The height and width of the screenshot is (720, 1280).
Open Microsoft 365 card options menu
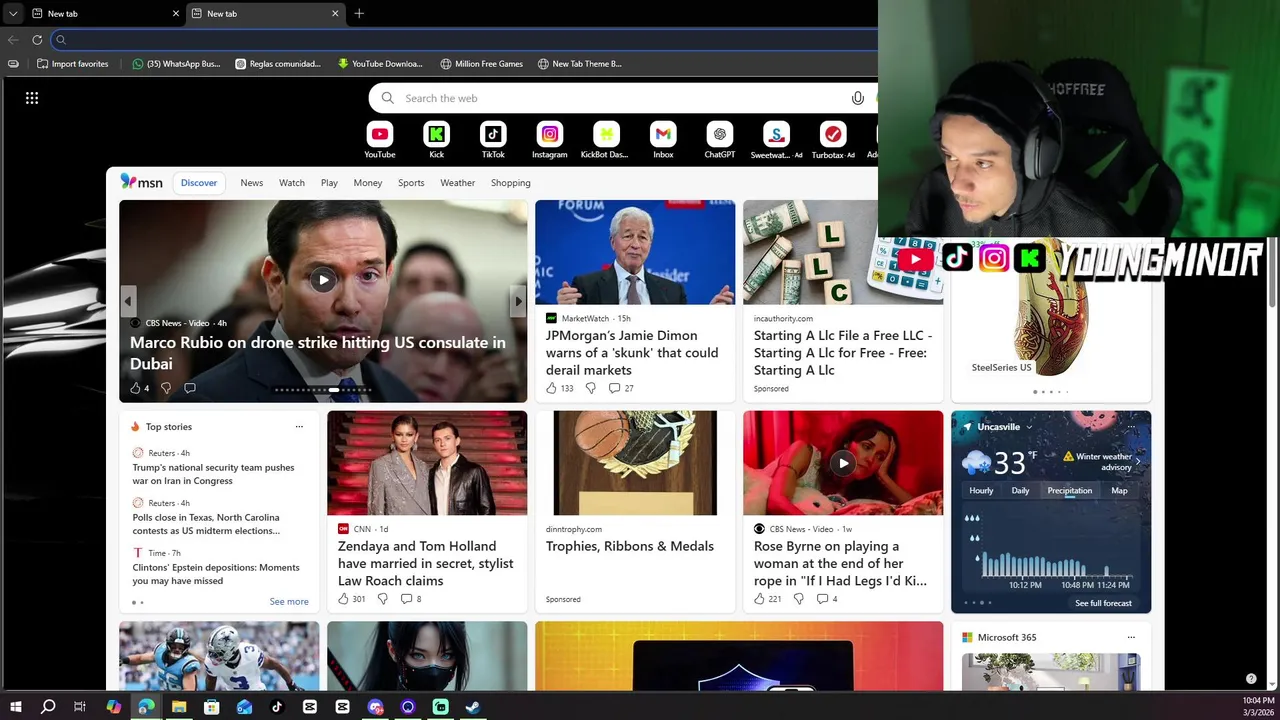pos(1131,637)
